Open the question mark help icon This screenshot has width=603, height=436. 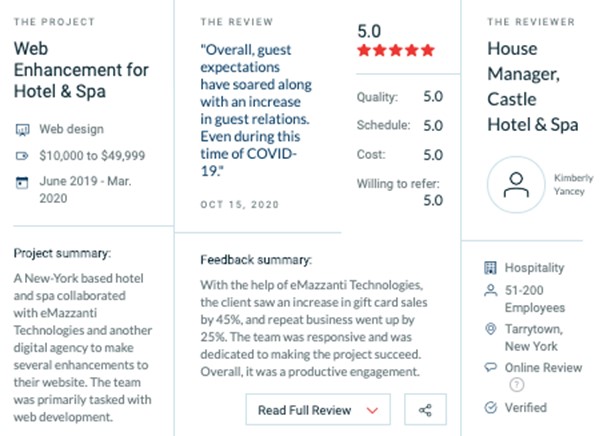pos(517,384)
